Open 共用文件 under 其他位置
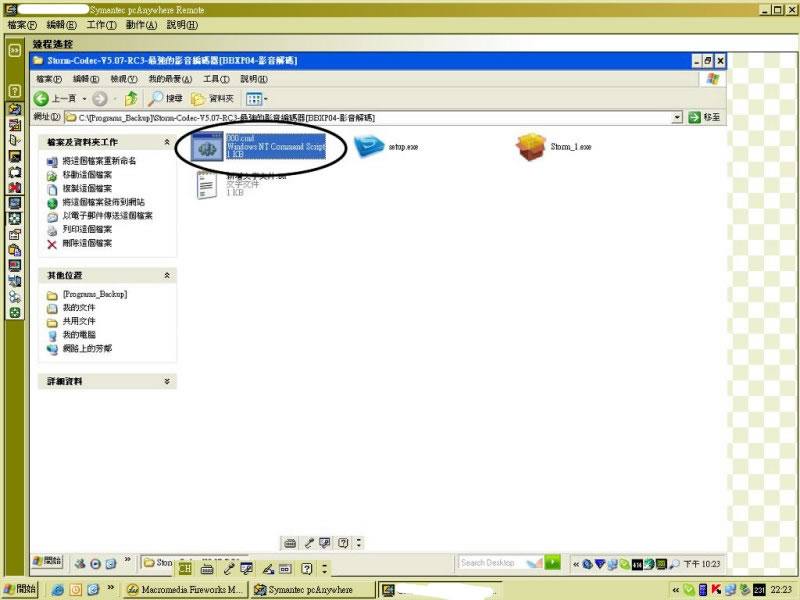 (79, 321)
